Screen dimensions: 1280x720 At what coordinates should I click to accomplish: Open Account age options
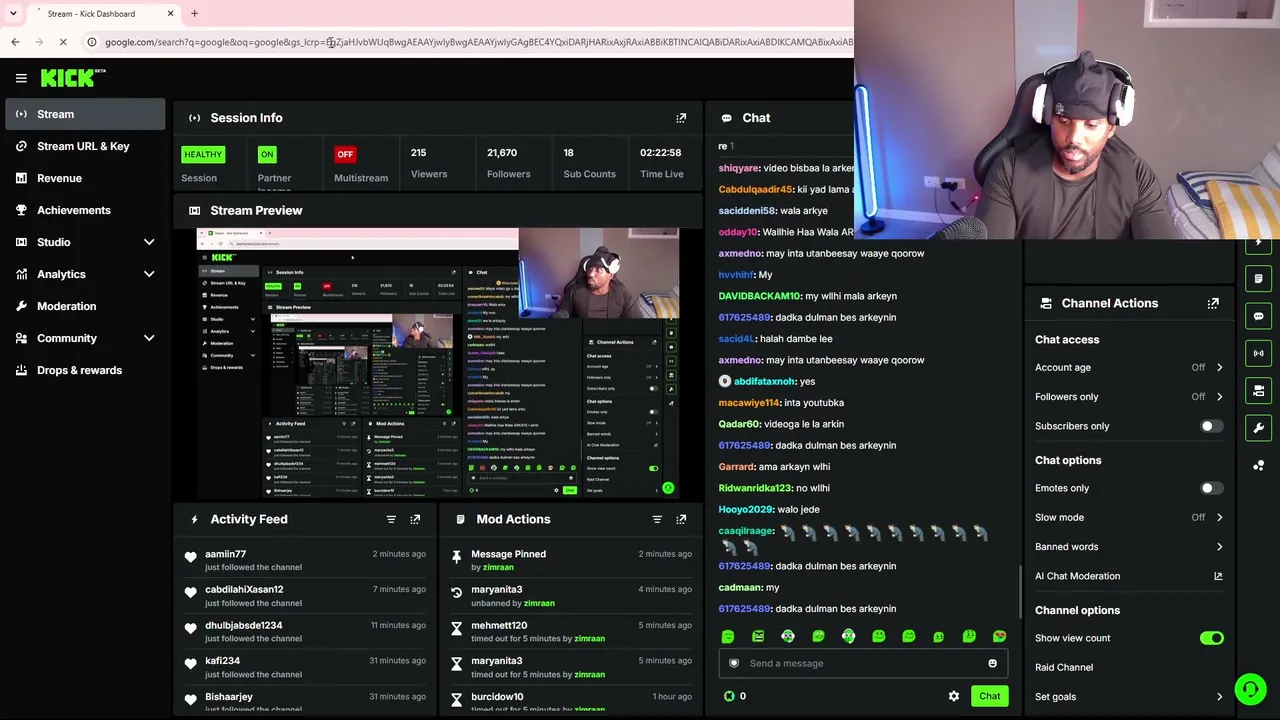click(x=1129, y=367)
